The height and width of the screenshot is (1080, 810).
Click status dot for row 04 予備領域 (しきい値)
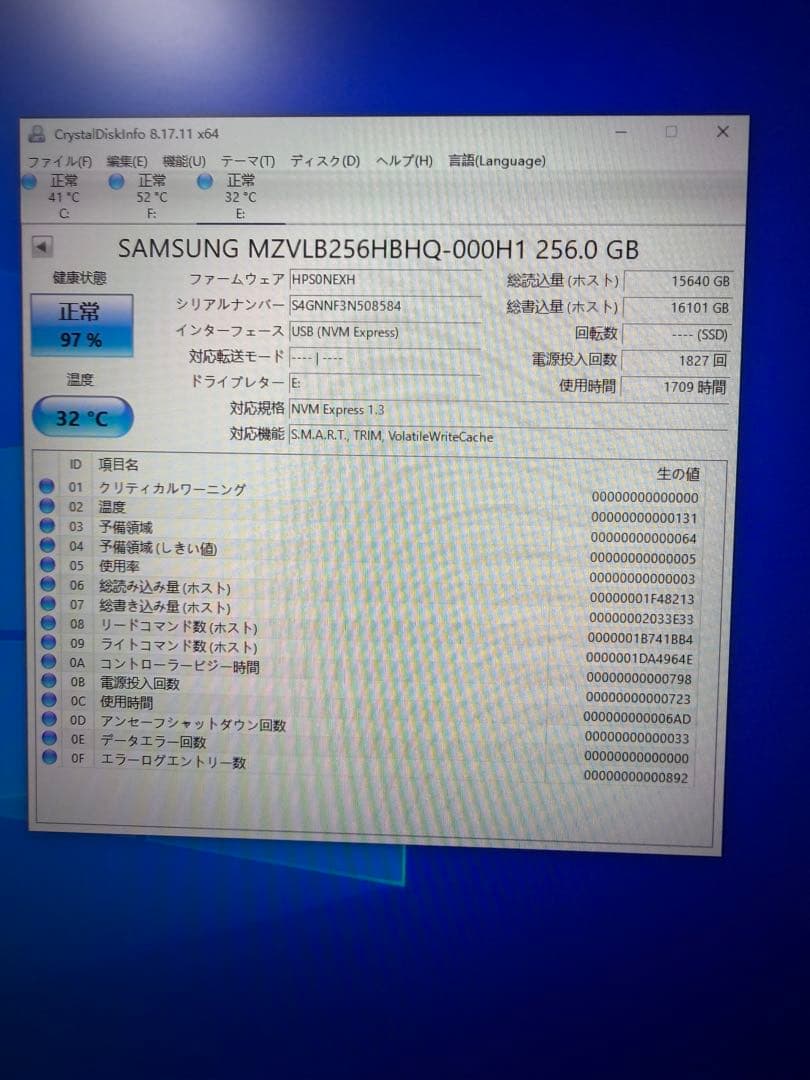(x=47, y=545)
